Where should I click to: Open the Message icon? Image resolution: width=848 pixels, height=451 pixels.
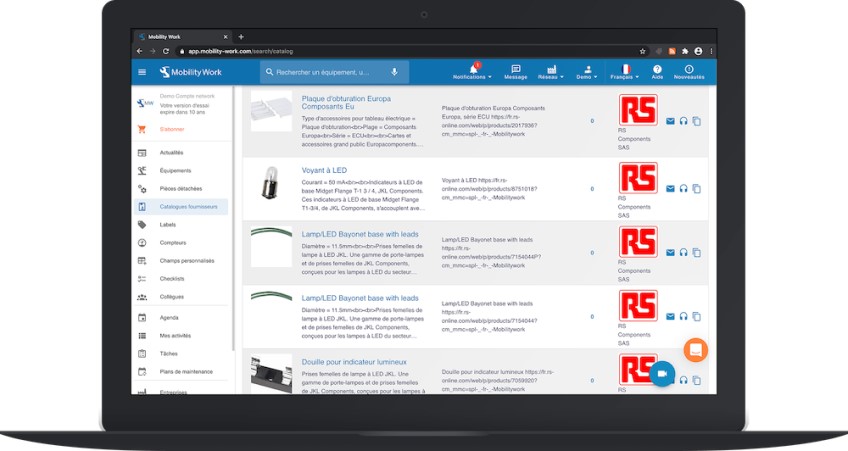coord(515,72)
